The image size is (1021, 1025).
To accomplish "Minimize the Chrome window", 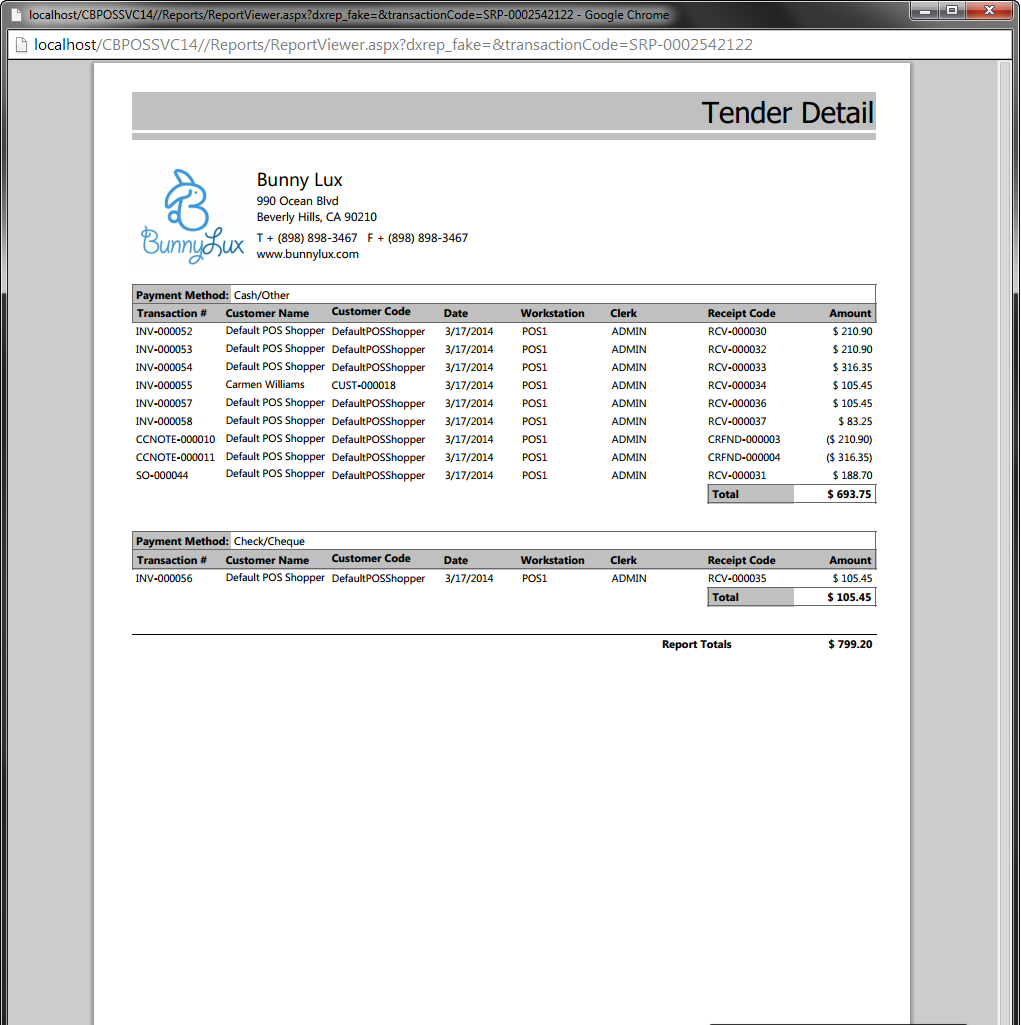I will (925, 10).
